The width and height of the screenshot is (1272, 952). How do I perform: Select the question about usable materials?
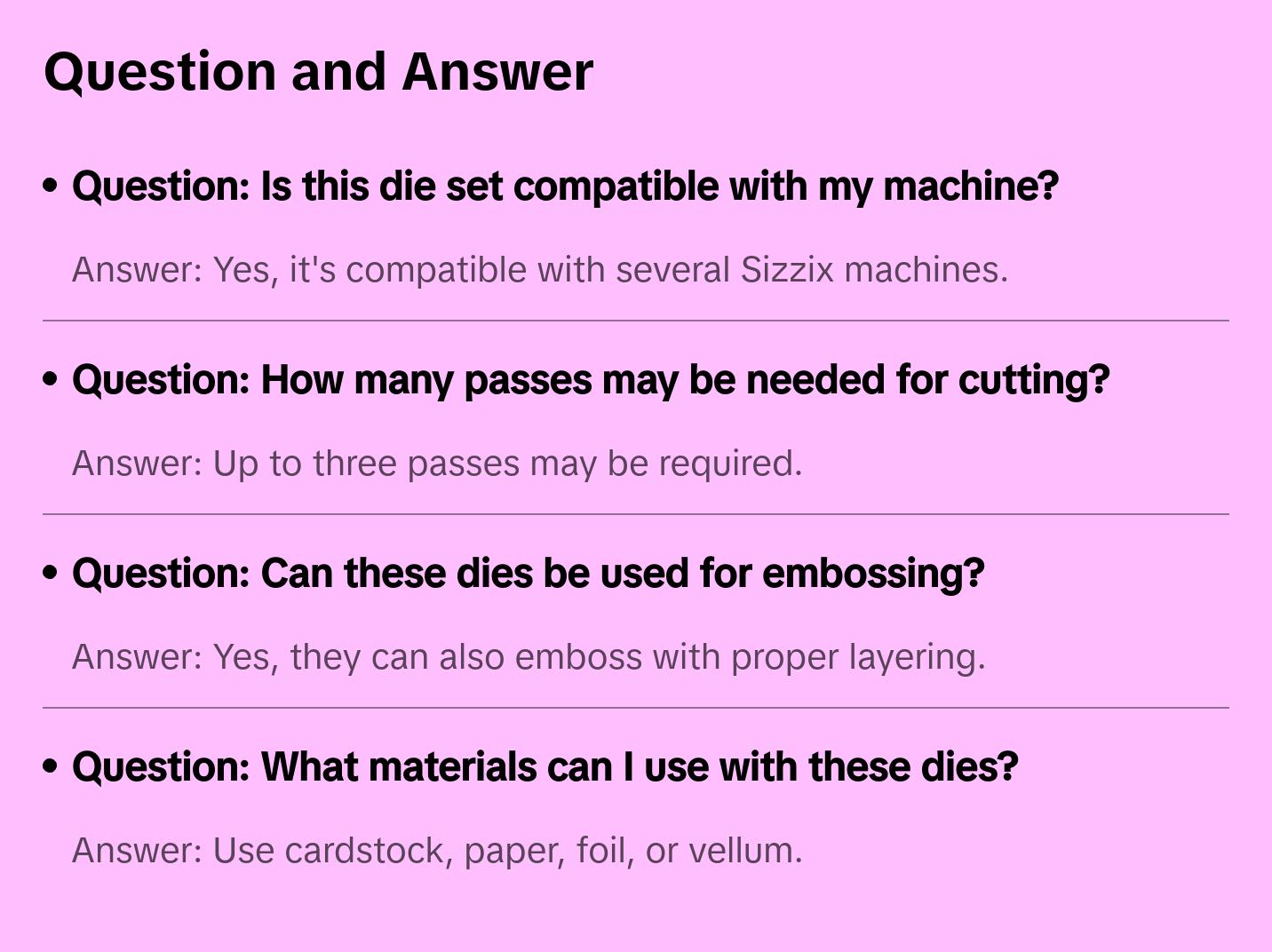pyautogui.click(x=545, y=767)
